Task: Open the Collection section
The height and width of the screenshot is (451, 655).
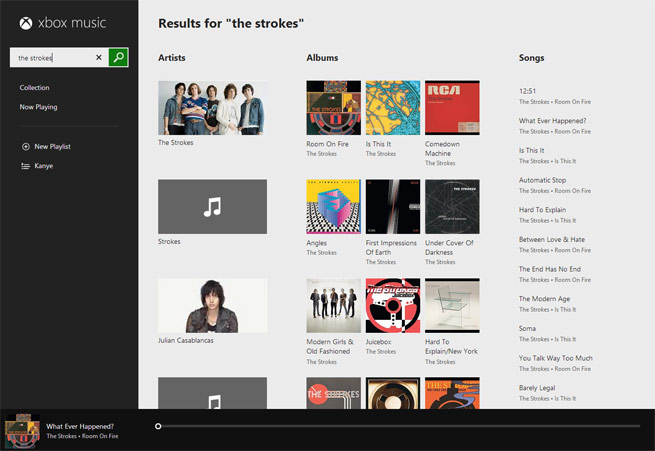Action: point(34,88)
